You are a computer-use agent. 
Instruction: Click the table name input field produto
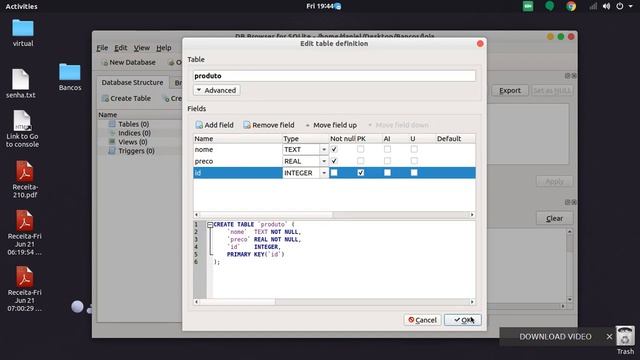(x=334, y=76)
